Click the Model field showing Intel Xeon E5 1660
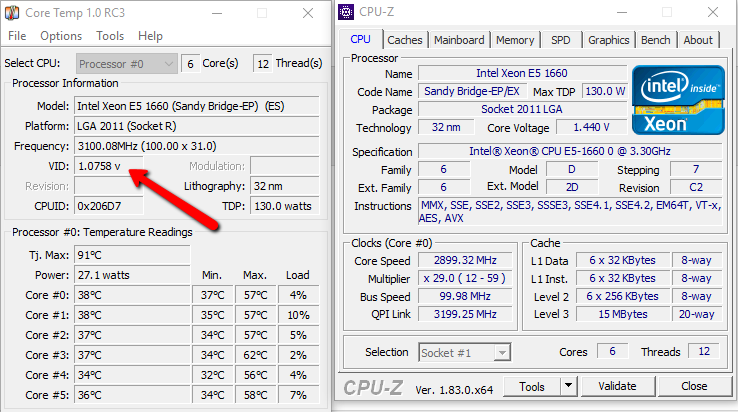 click(x=197, y=106)
